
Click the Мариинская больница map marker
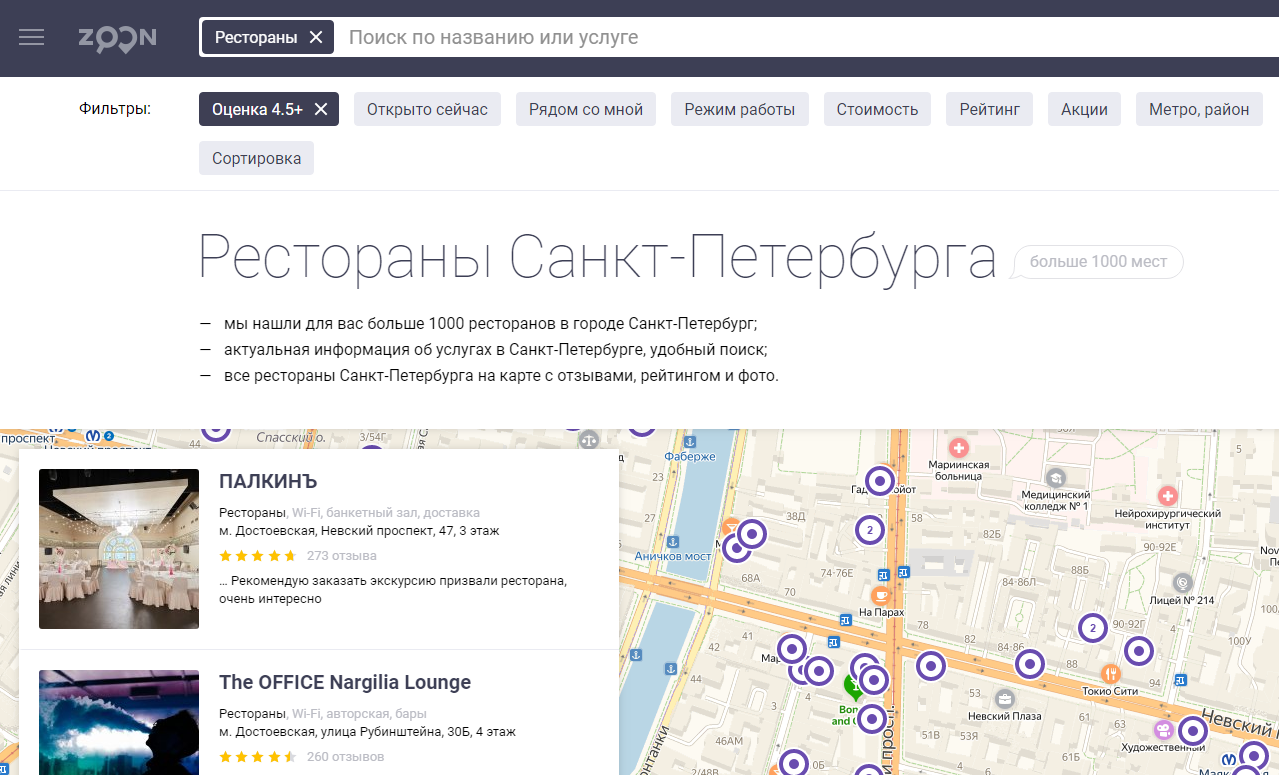tap(959, 447)
